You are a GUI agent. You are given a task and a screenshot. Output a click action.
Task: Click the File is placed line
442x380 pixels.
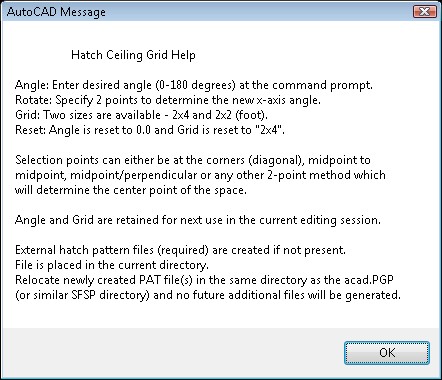pyautogui.click(x=112, y=265)
